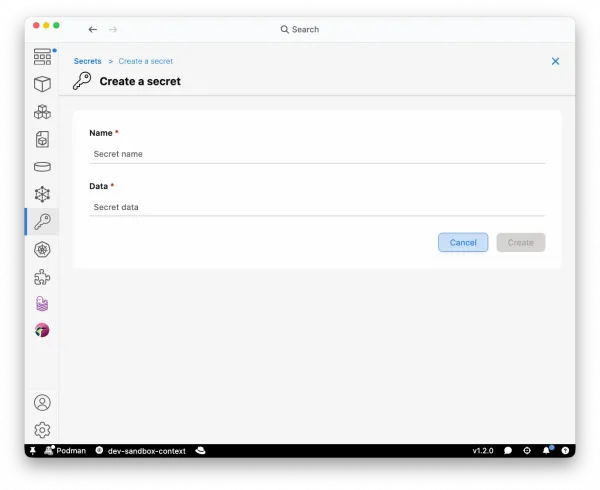
Task: Click the macOS green fullscreen button
Action: pos(56,25)
